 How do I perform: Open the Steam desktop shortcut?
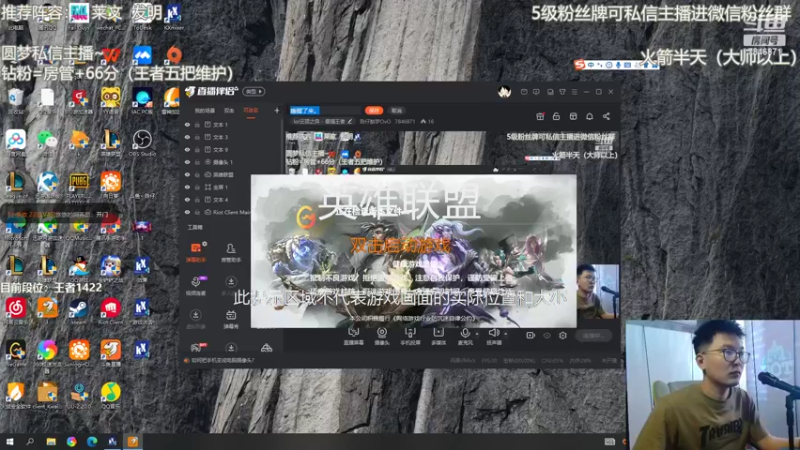pos(79,312)
